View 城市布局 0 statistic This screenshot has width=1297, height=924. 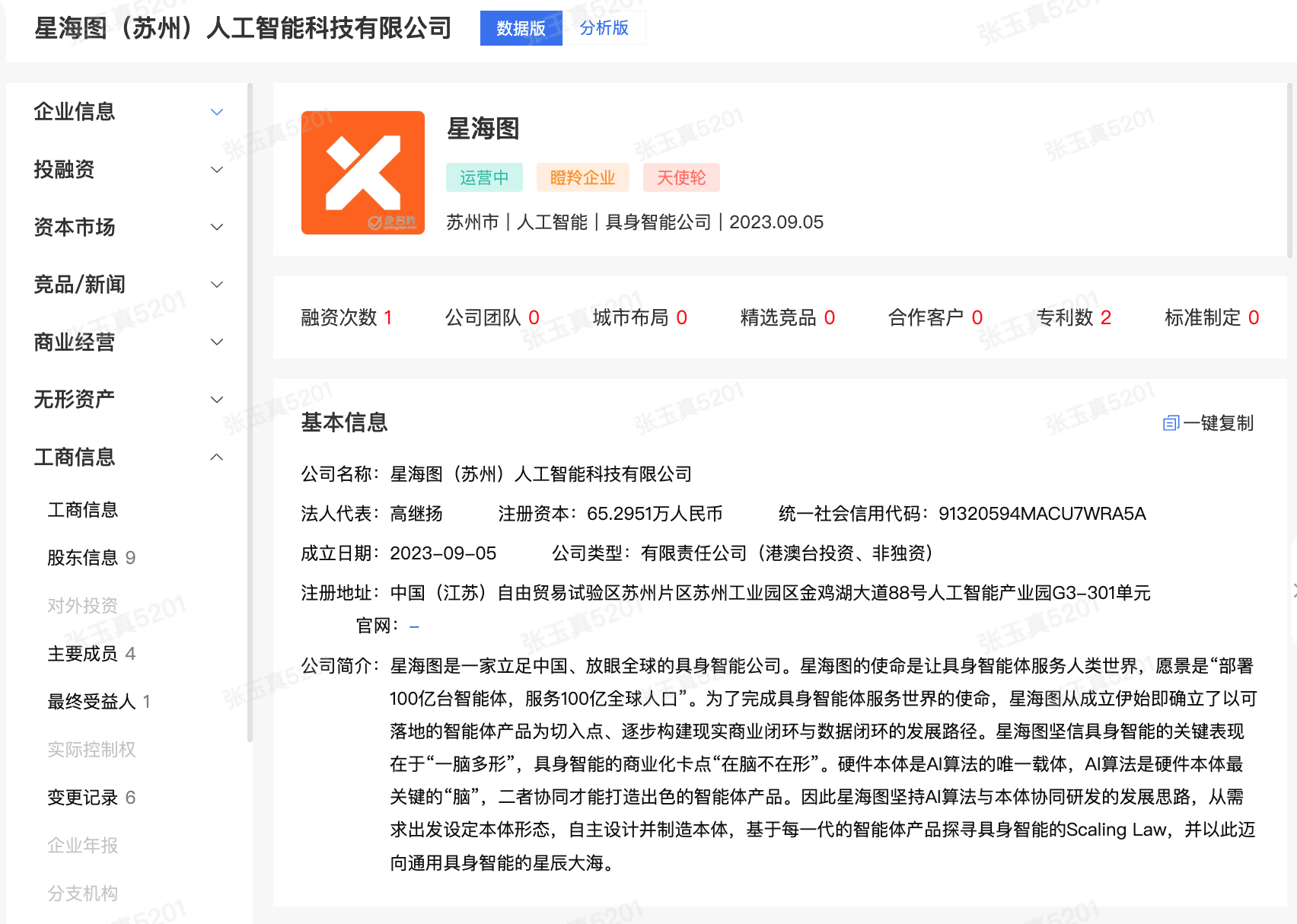click(640, 317)
